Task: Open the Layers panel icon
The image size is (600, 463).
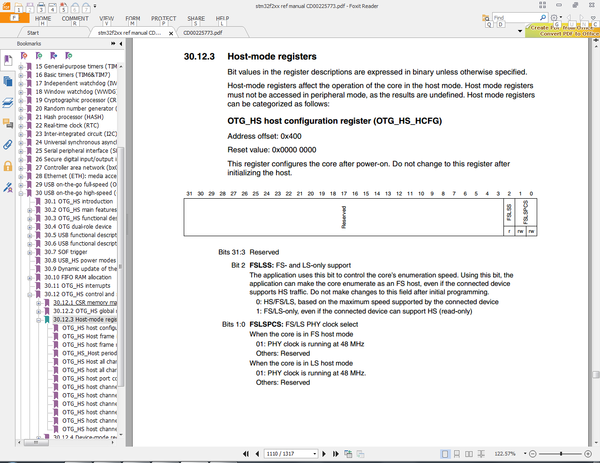Action: [8, 103]
